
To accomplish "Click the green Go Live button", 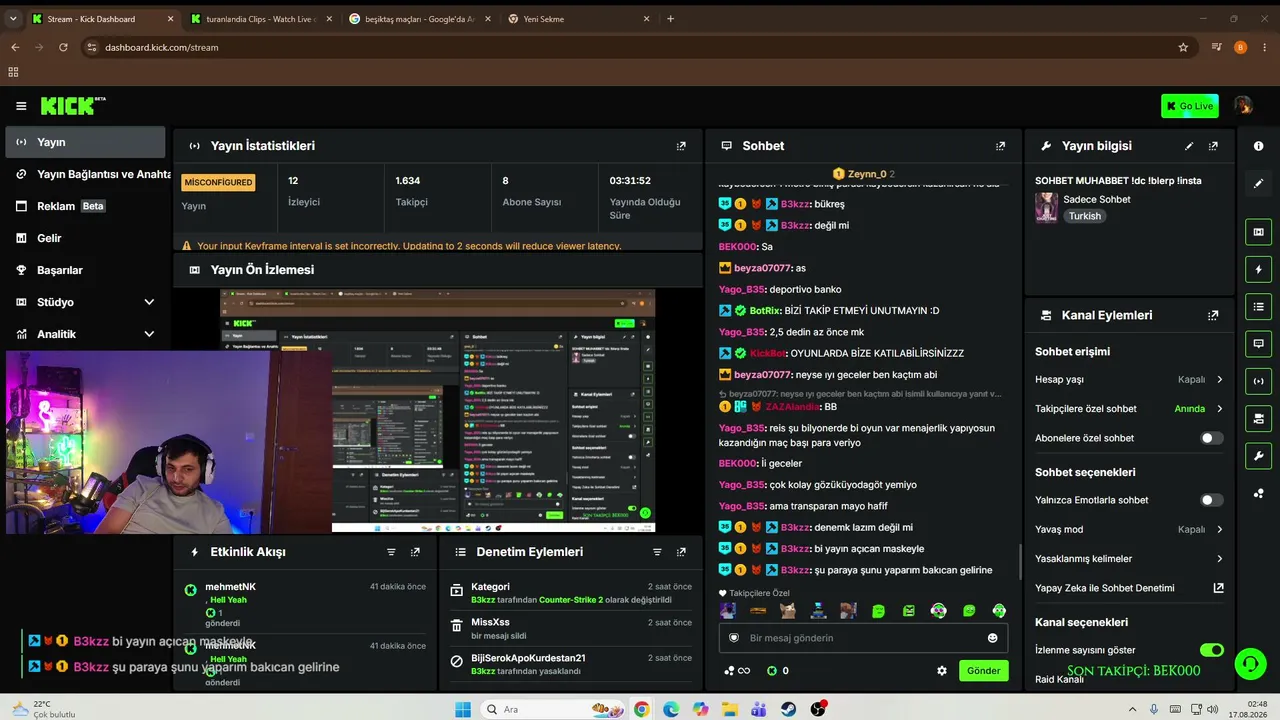I will coord(1190,106).
